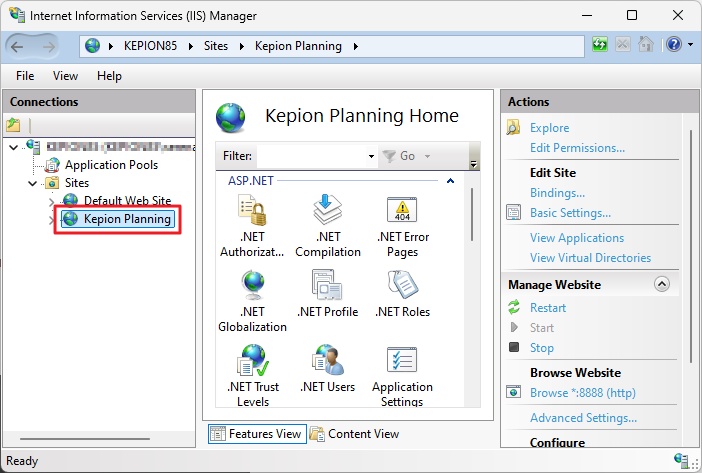Click the Forward navigation arrow
The image size is (702, 473).
48,46
